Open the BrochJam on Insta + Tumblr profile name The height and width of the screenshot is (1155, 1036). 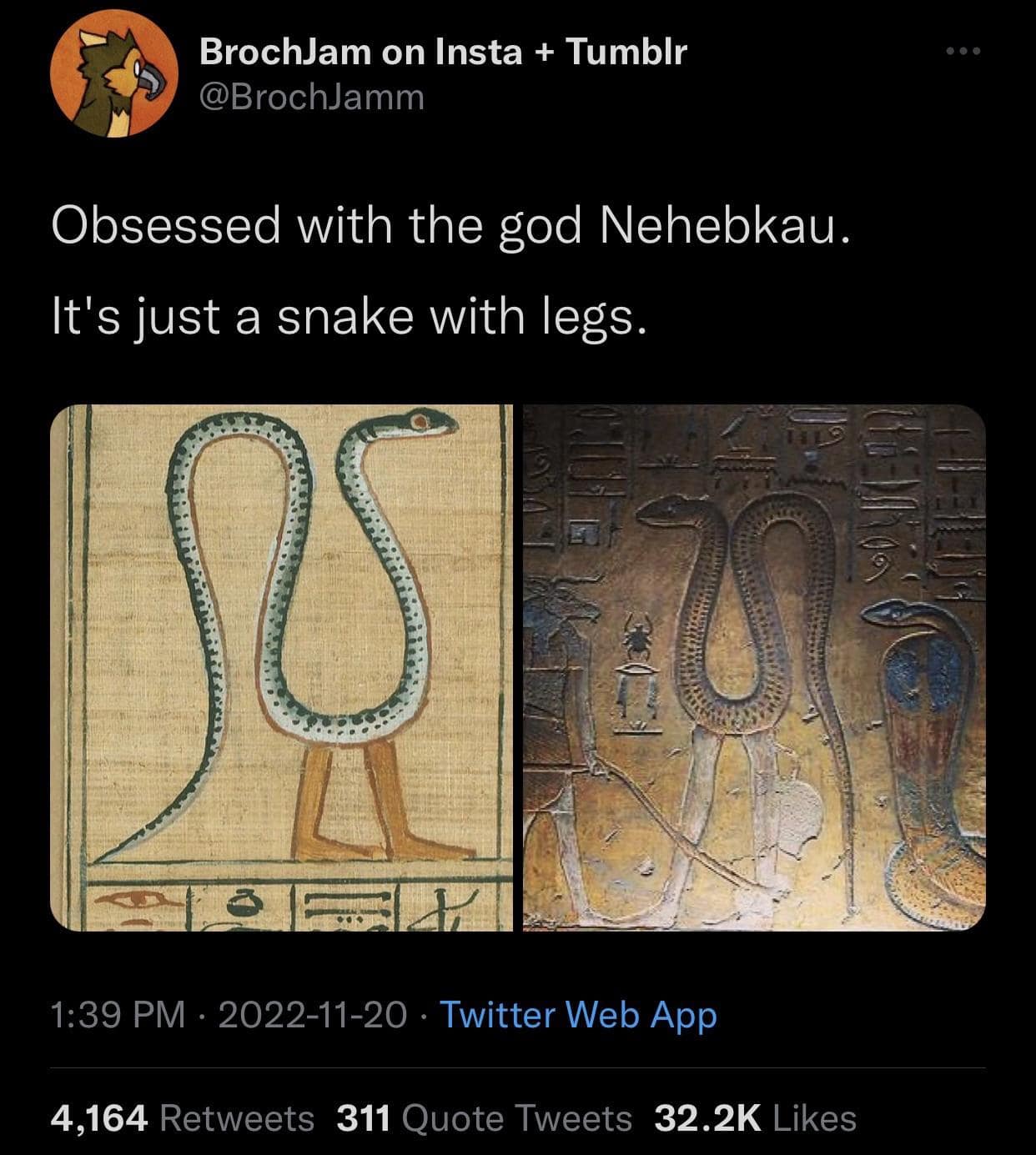tap(443, 52)
